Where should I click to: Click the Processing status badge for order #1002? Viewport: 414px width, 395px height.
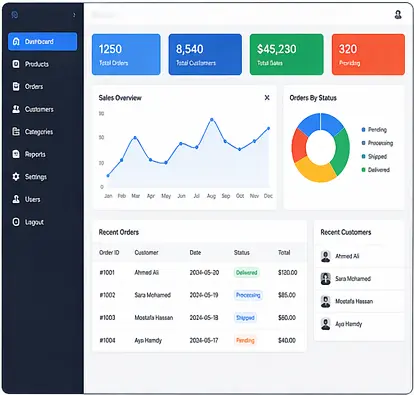click(248, 295)
